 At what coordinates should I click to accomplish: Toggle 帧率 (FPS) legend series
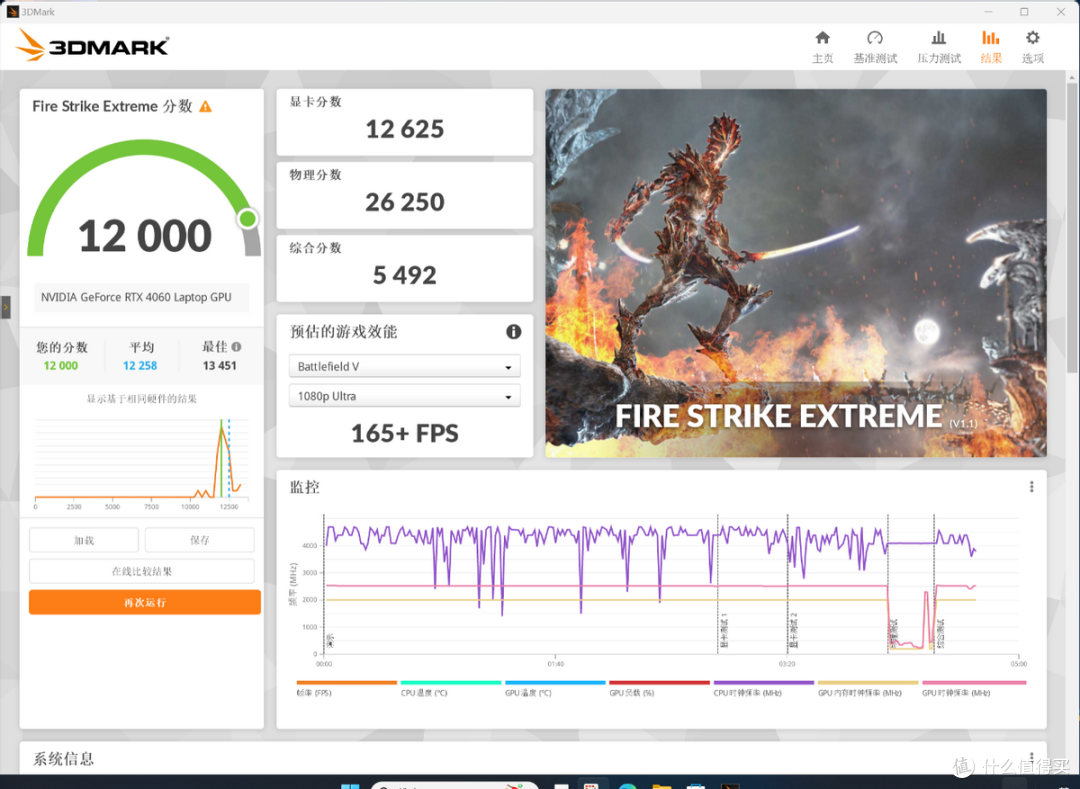click(x=346, y=688)
